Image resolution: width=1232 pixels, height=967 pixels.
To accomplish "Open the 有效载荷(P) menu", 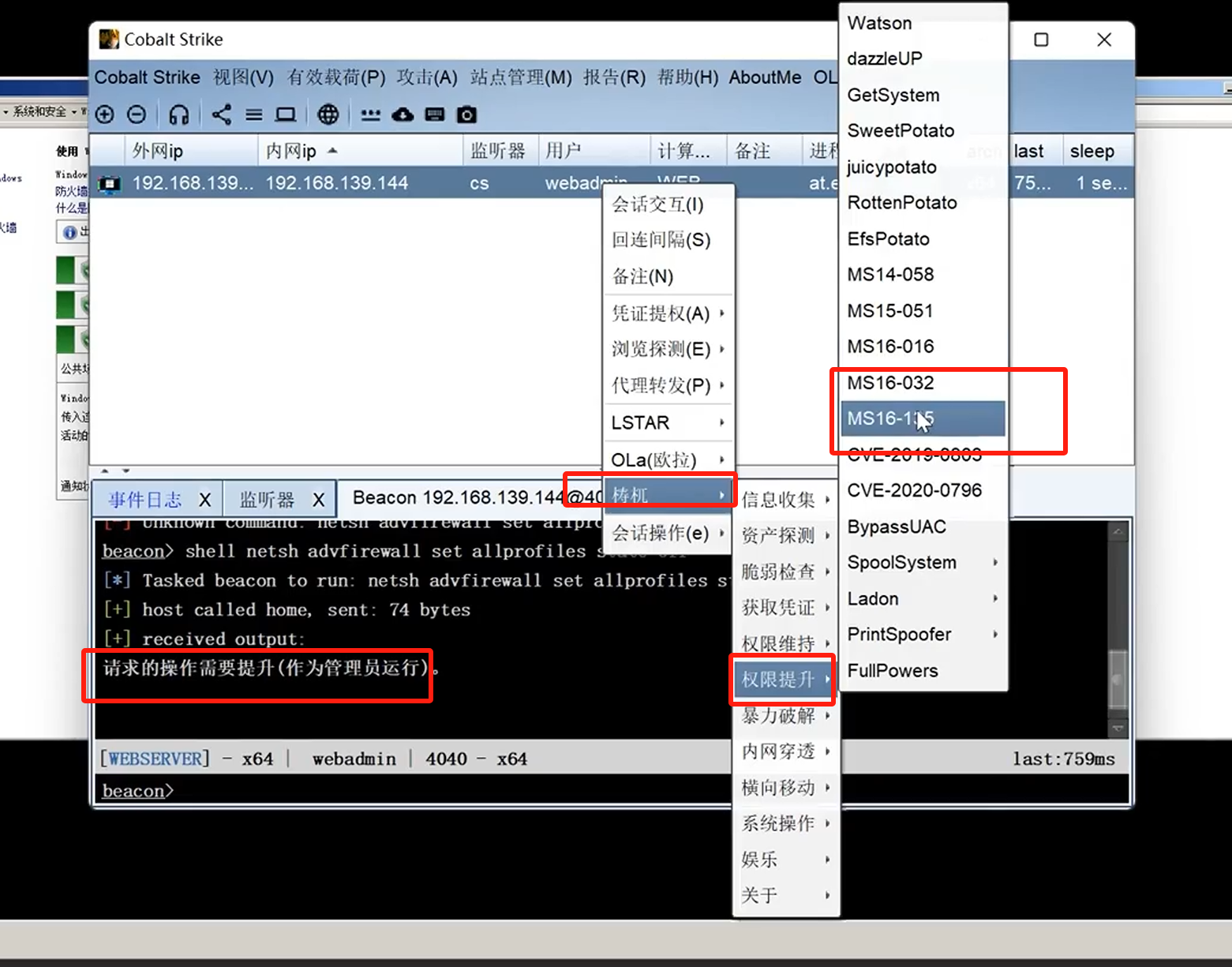I will (336, 77).
